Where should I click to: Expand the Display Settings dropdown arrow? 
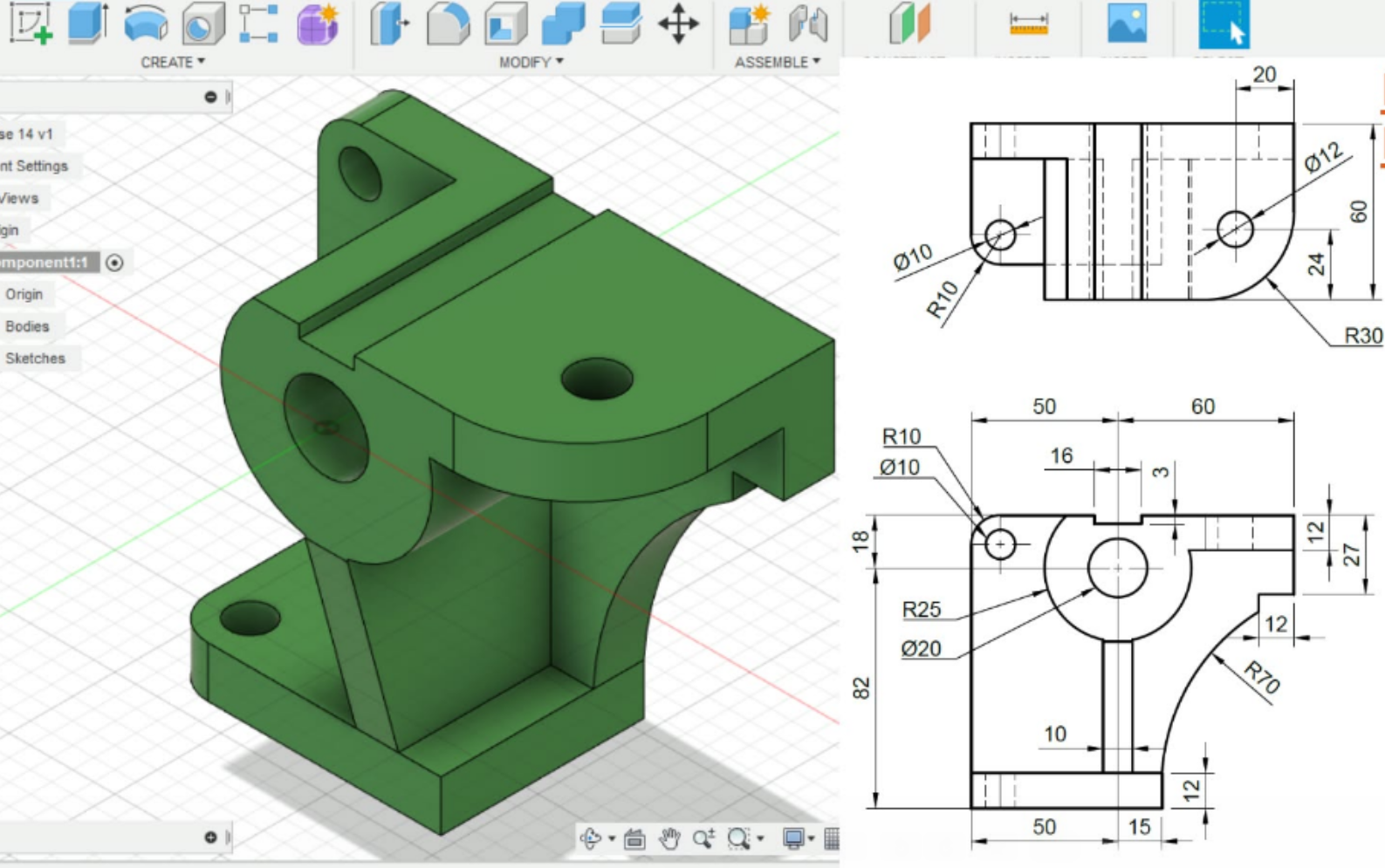coord(811,839)
